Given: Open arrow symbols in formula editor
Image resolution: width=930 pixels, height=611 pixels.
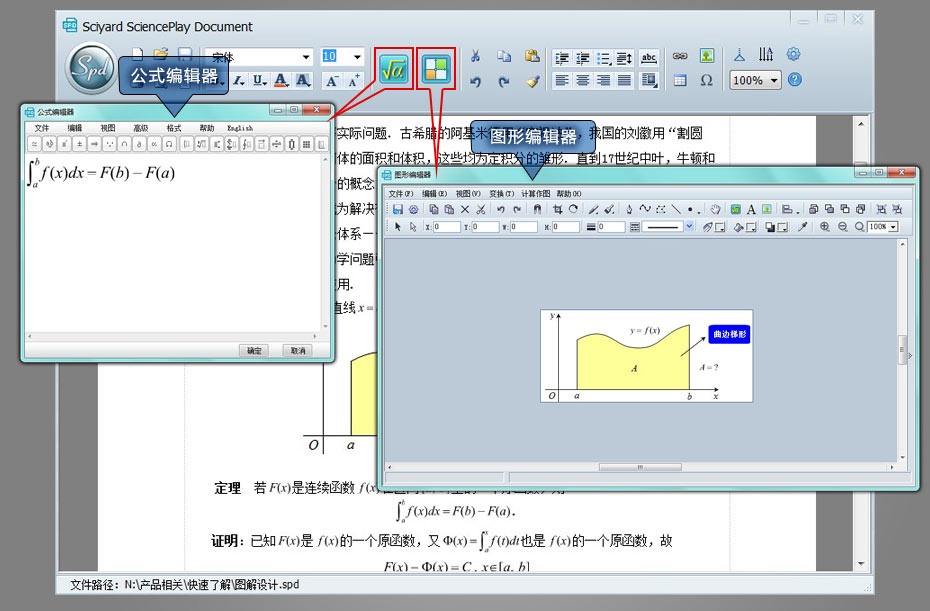Looking at the screenshot, I should click(94, 144).
